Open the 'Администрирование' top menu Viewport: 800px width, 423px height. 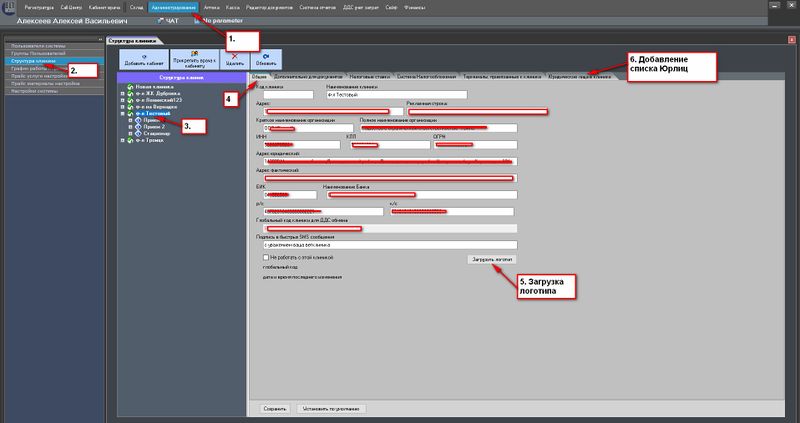170,7
